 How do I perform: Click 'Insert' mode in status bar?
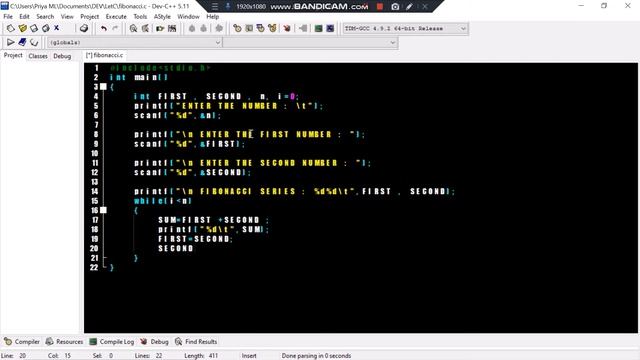click(x=249, y=356)
